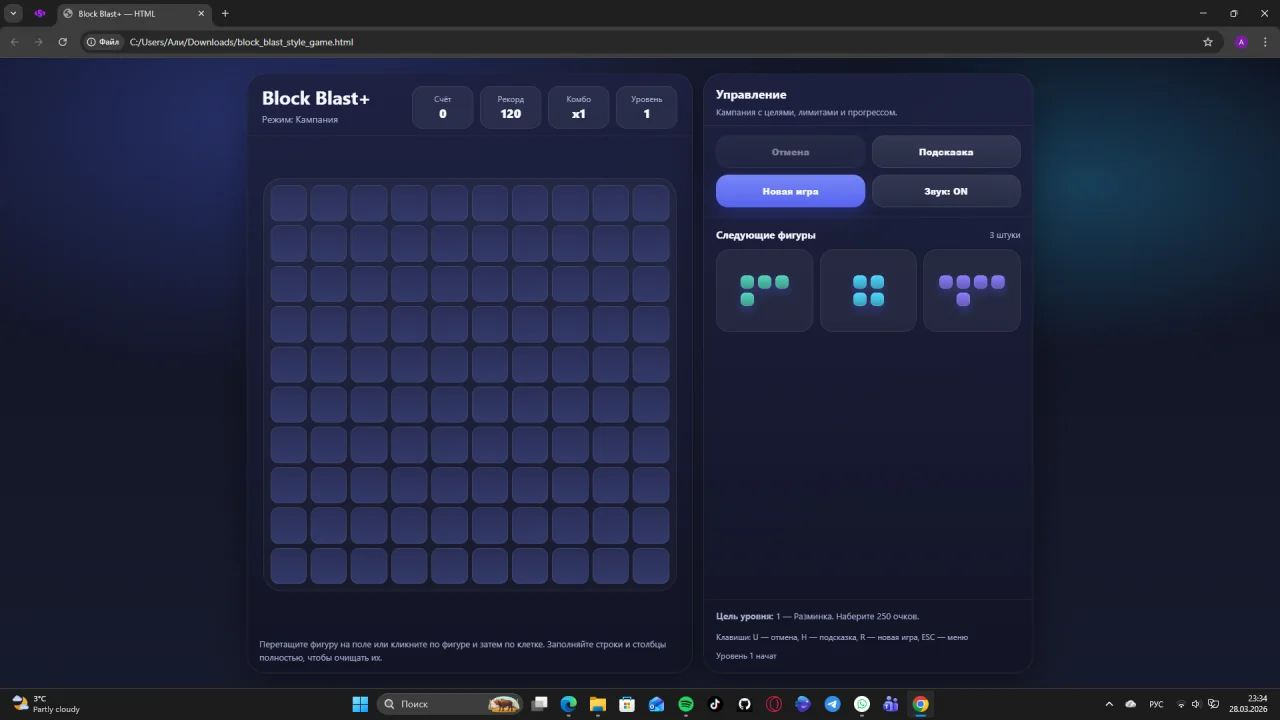Select the Block Blast+ — HTML tab

click(x=133, y=14)
